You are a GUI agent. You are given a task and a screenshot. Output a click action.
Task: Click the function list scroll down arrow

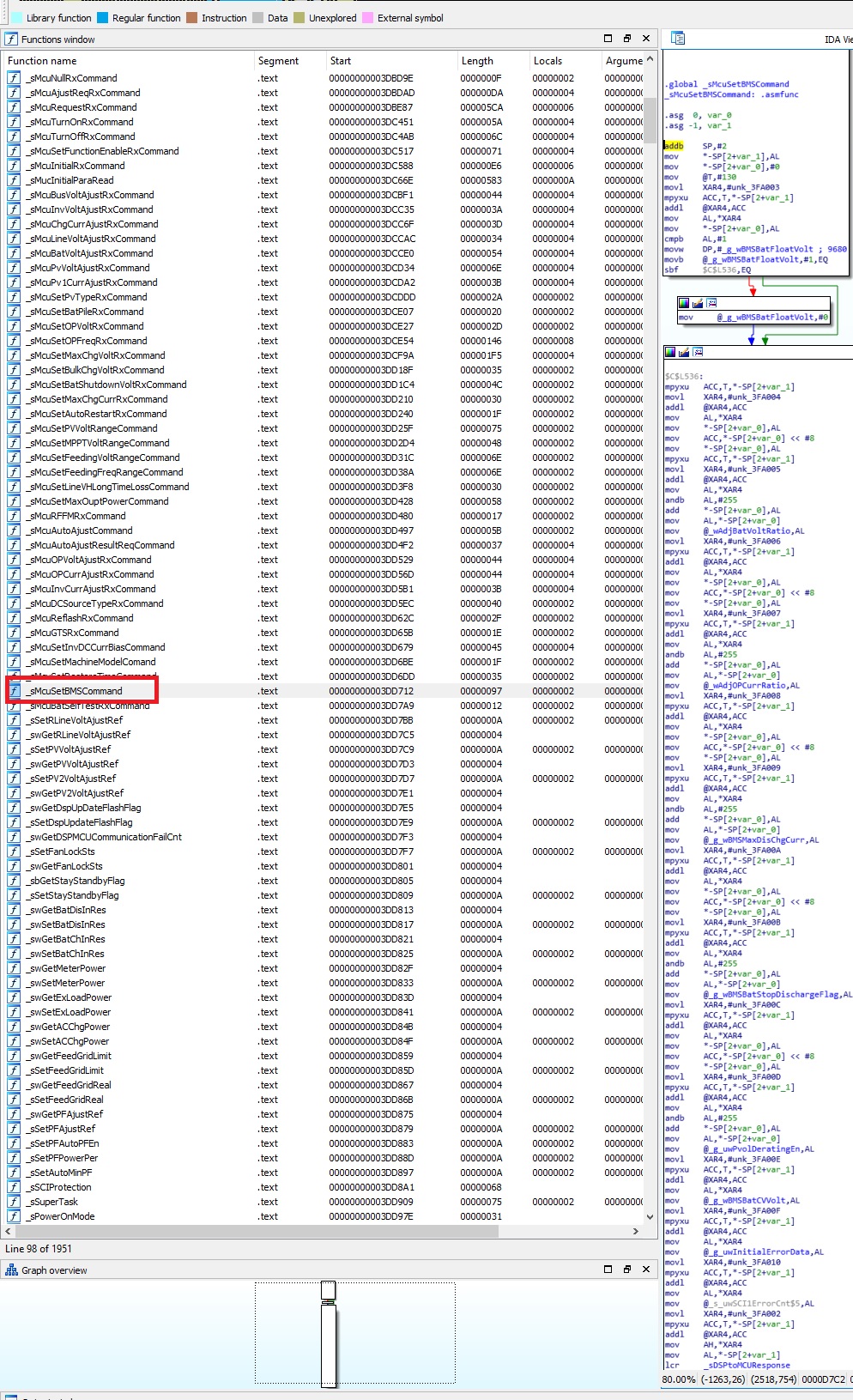(x=650, y=1216)
